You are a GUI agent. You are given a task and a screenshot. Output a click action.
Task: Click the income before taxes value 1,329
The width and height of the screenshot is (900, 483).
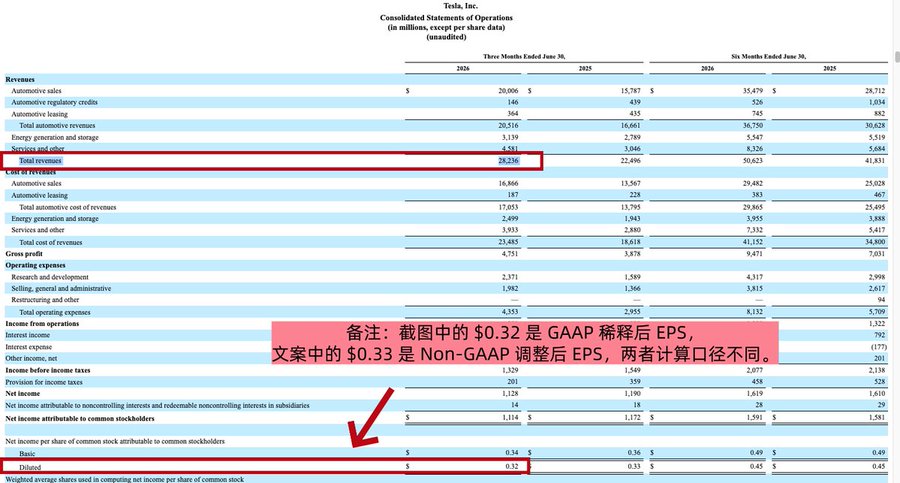(510, 370)
